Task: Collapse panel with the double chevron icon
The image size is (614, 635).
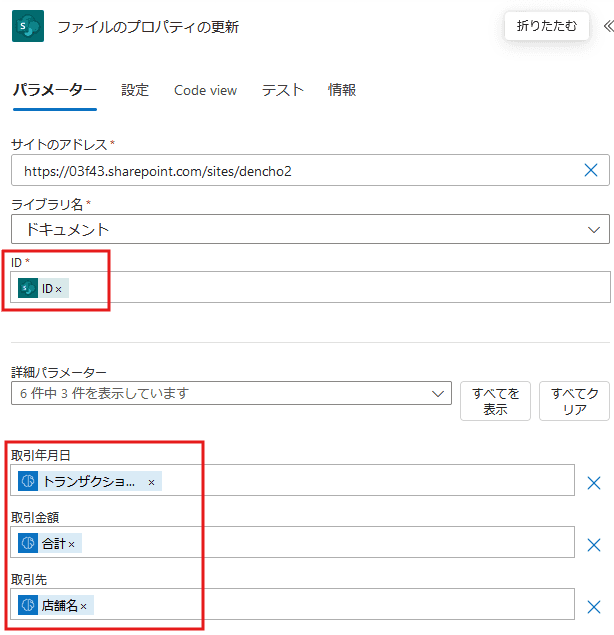Action: [605, 26]
